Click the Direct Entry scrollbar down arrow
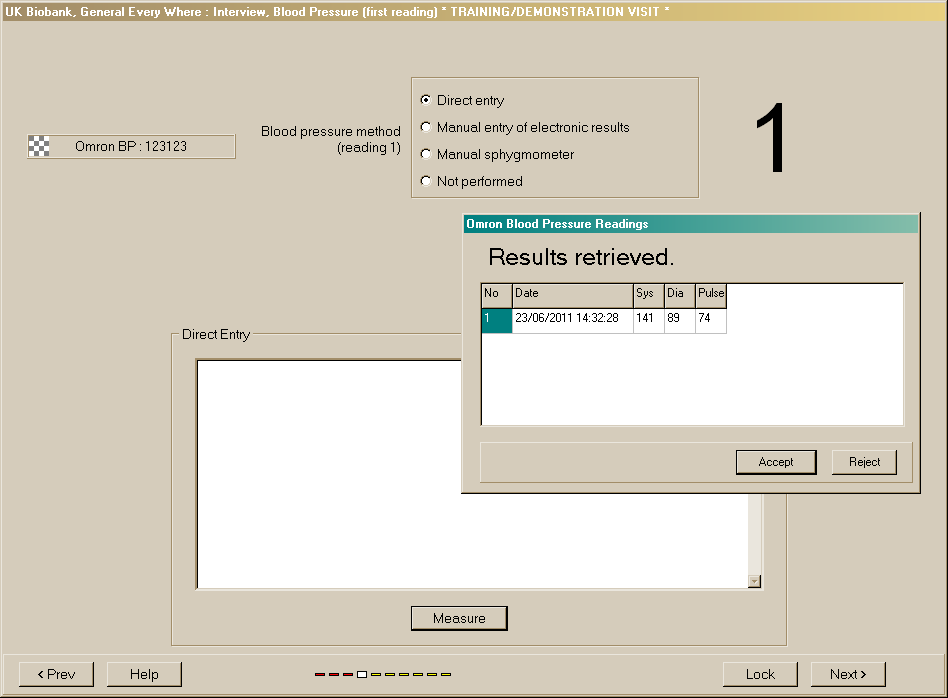This screenshot has width=948, height=698. (755, 581)
